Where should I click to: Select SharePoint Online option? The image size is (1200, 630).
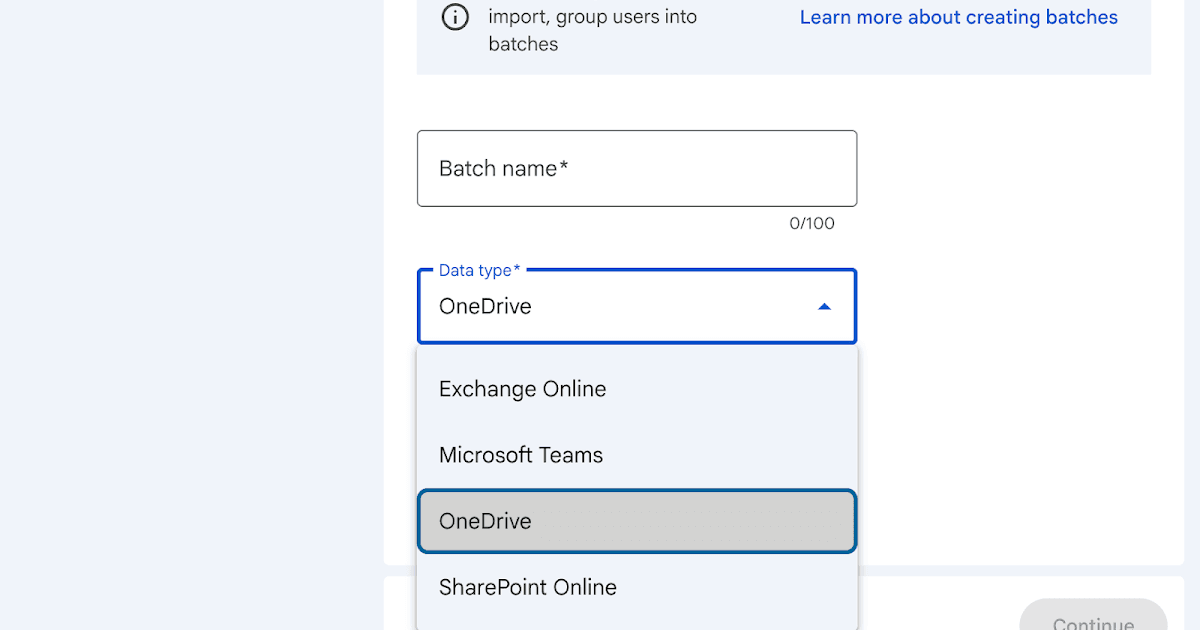pyautogui.click(x=637, y=587)
